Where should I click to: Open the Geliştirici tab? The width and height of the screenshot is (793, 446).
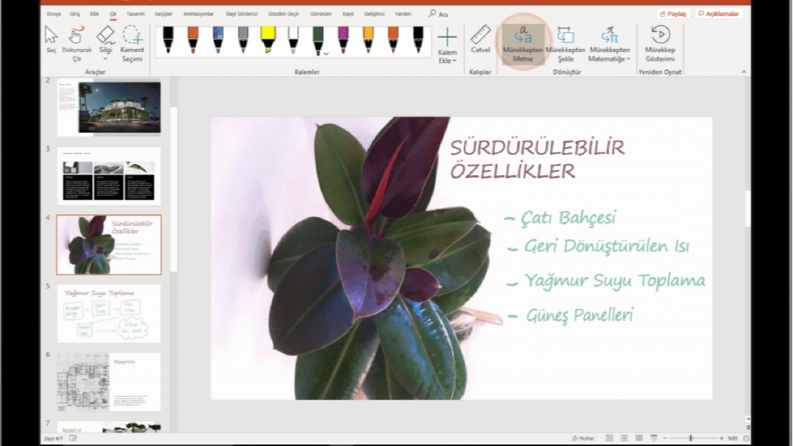(x=374, y=14)
